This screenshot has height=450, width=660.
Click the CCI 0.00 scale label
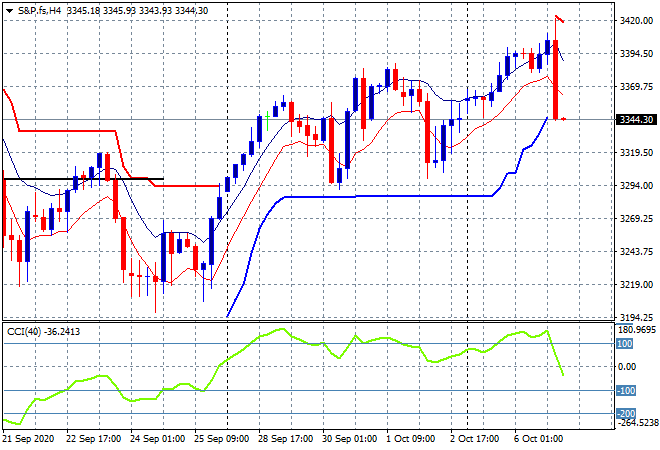tap(627, 367)
